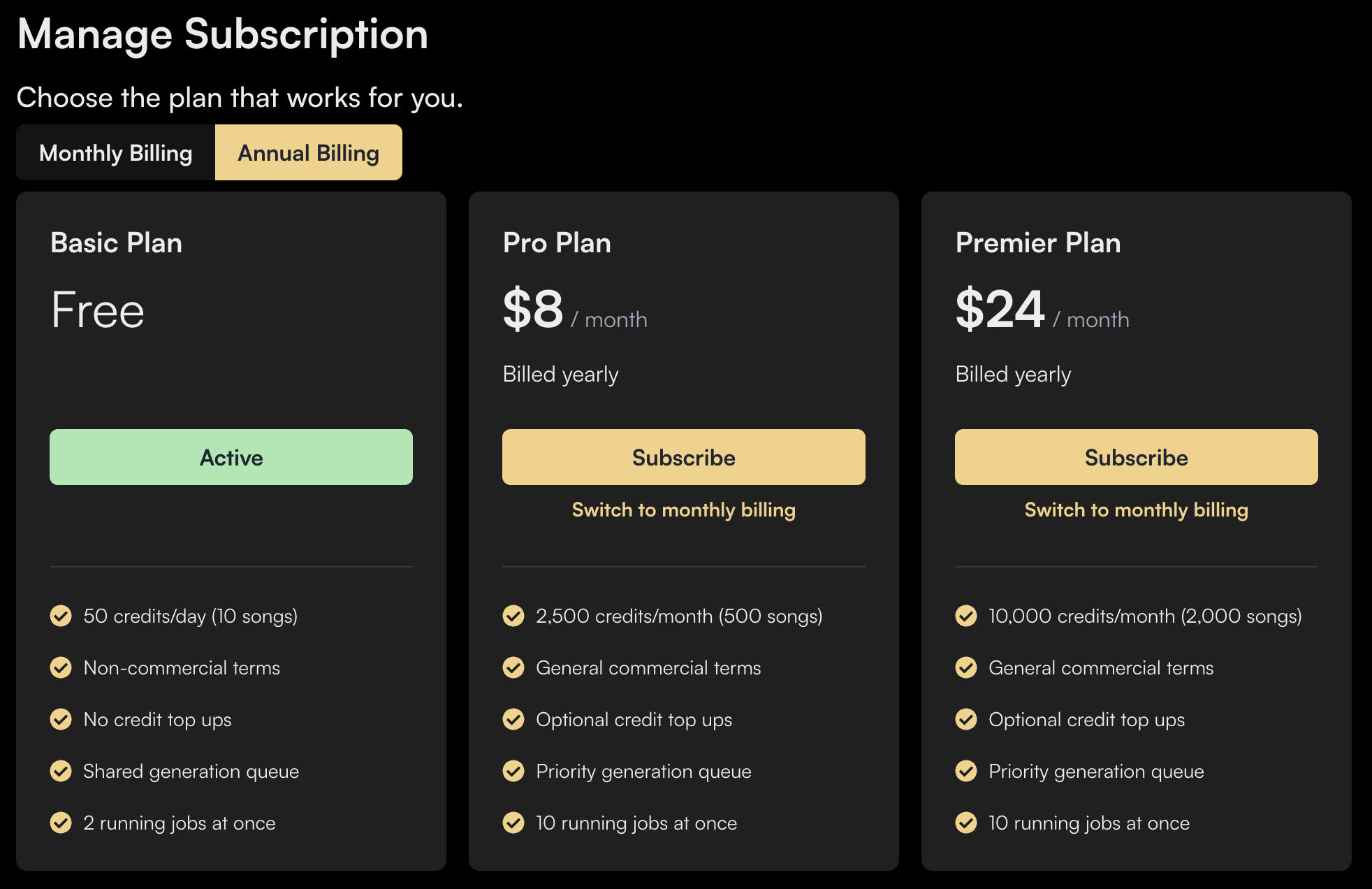The height and width of the screenshot is (889, 1372).
Task: Click checkmark beside Pro General commercial terms
Action: 513,667
